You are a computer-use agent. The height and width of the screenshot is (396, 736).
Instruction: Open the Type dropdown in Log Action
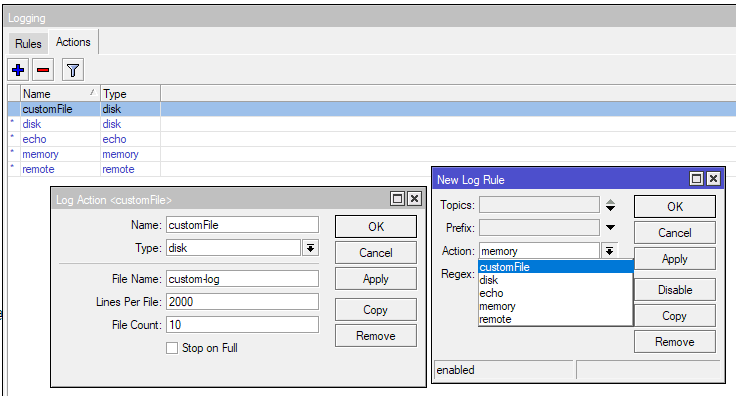point(310,248)
